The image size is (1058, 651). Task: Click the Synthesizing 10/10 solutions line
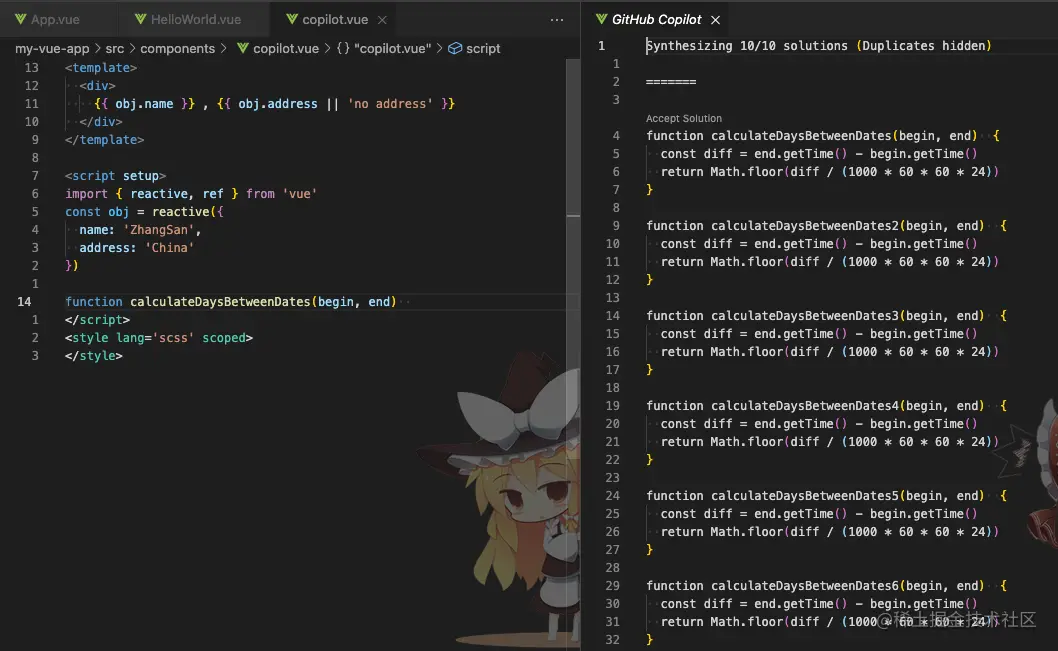point(818,46)
